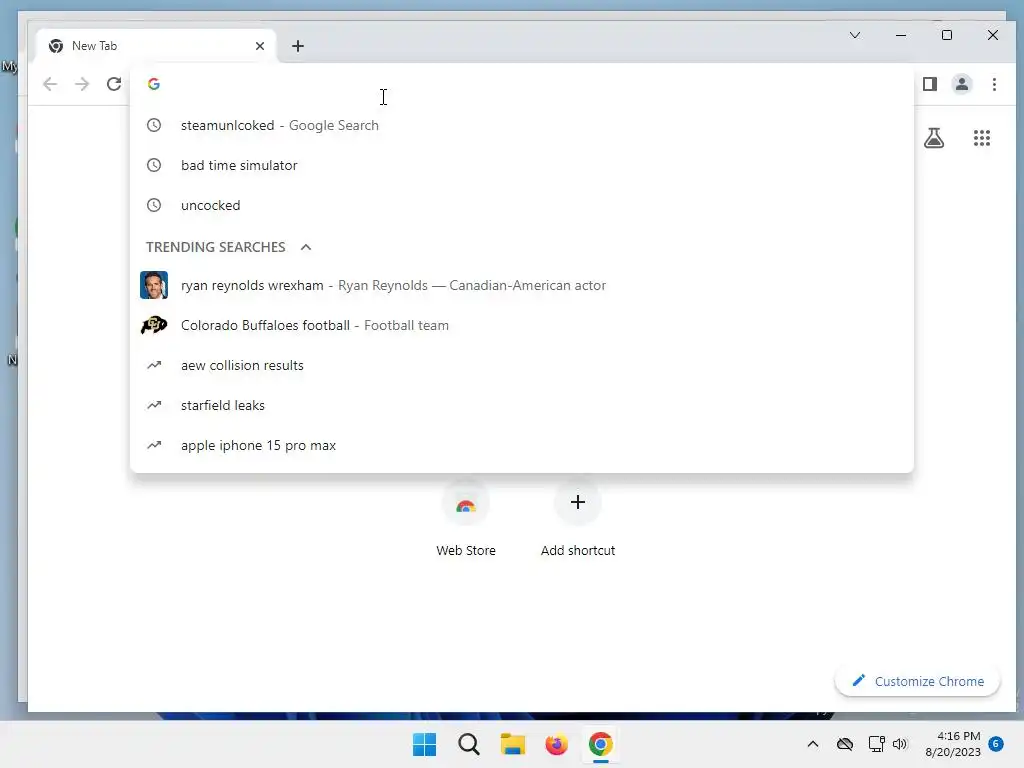Click the forward navigation arrow
Image resolution: width=1024 pixels, height=768 pixels.
(82, 84)
